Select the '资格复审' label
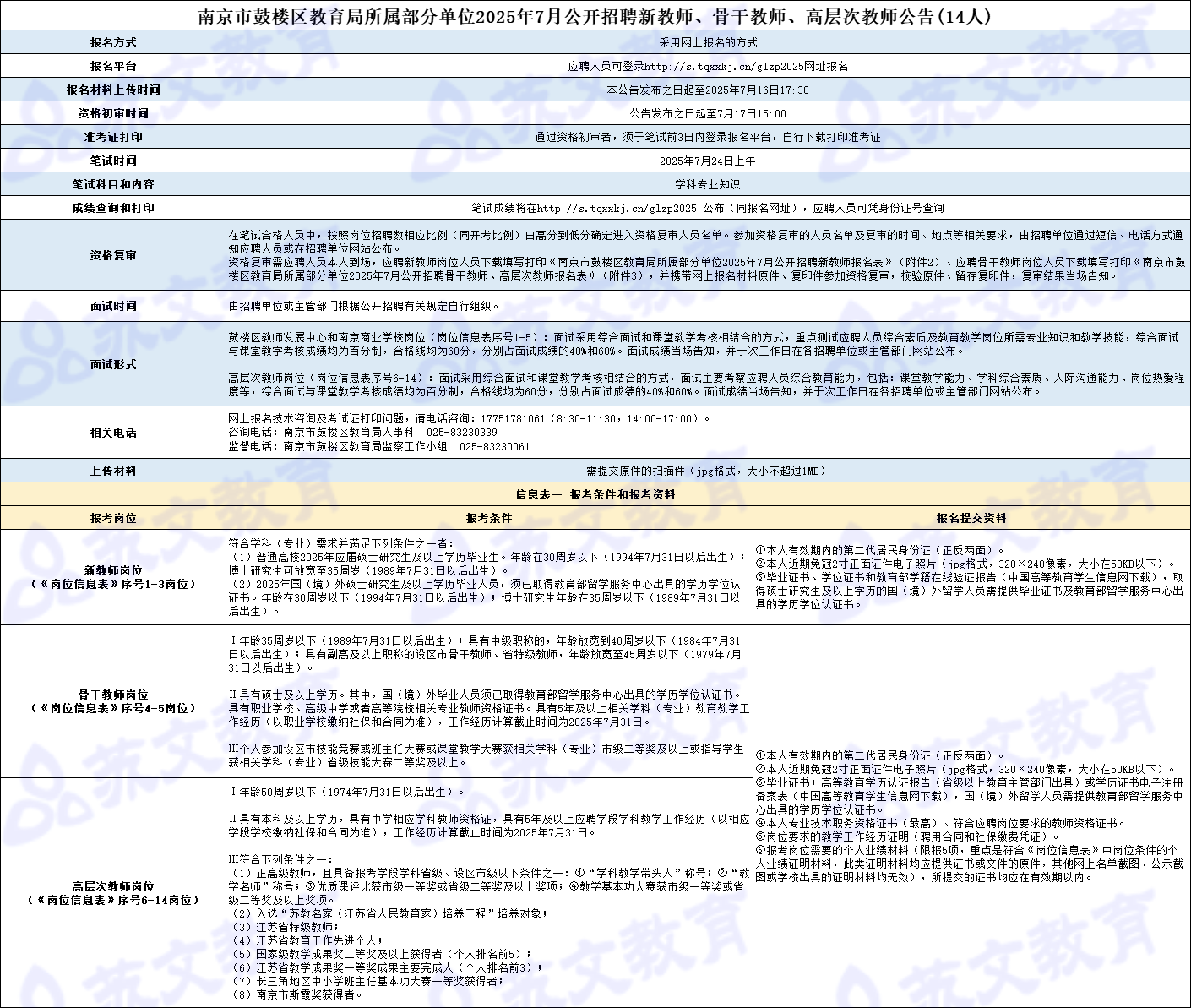 (113, 255)
